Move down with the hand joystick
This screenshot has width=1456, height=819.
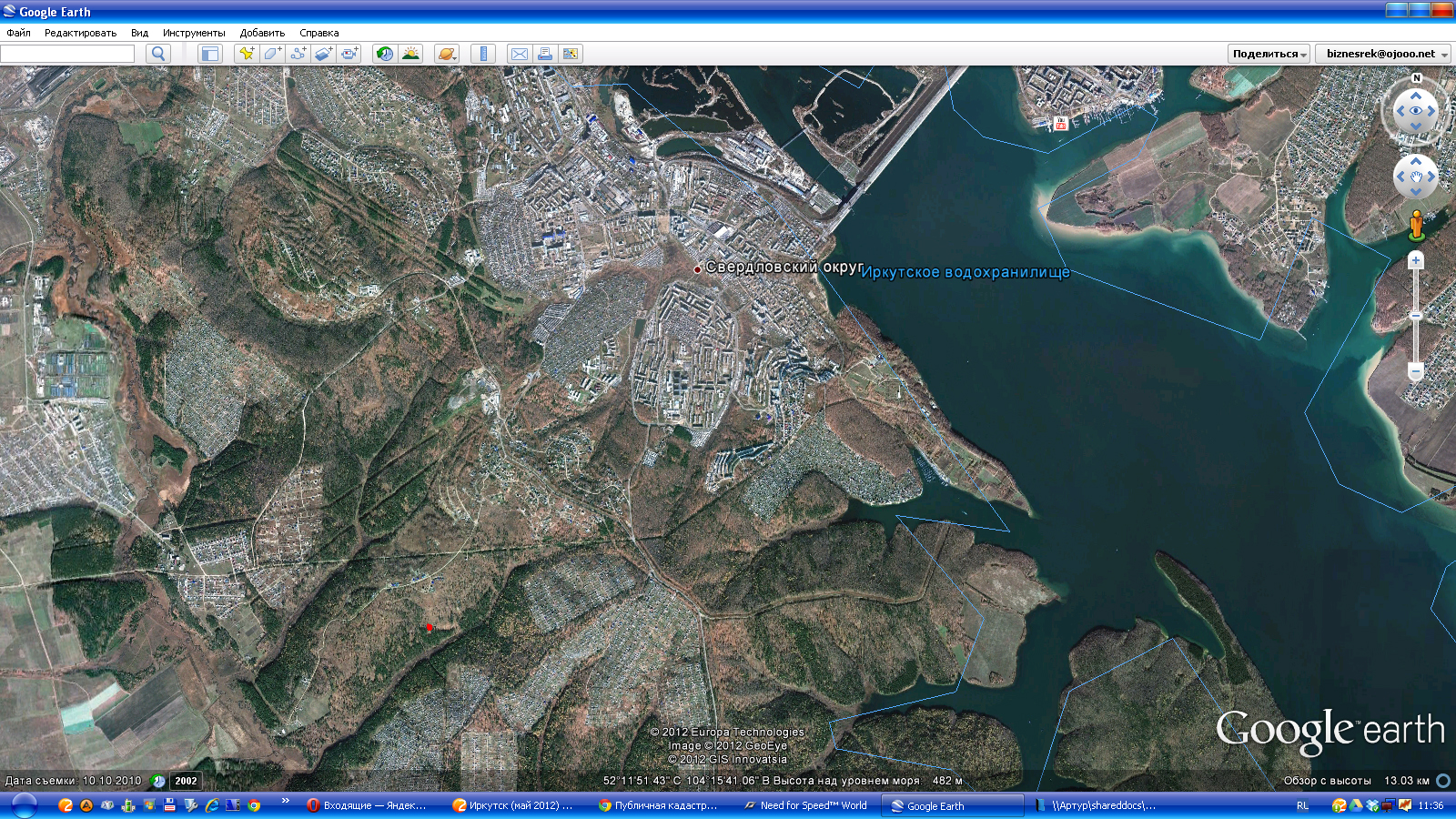pyautogui.click(x=1416, y=192)
